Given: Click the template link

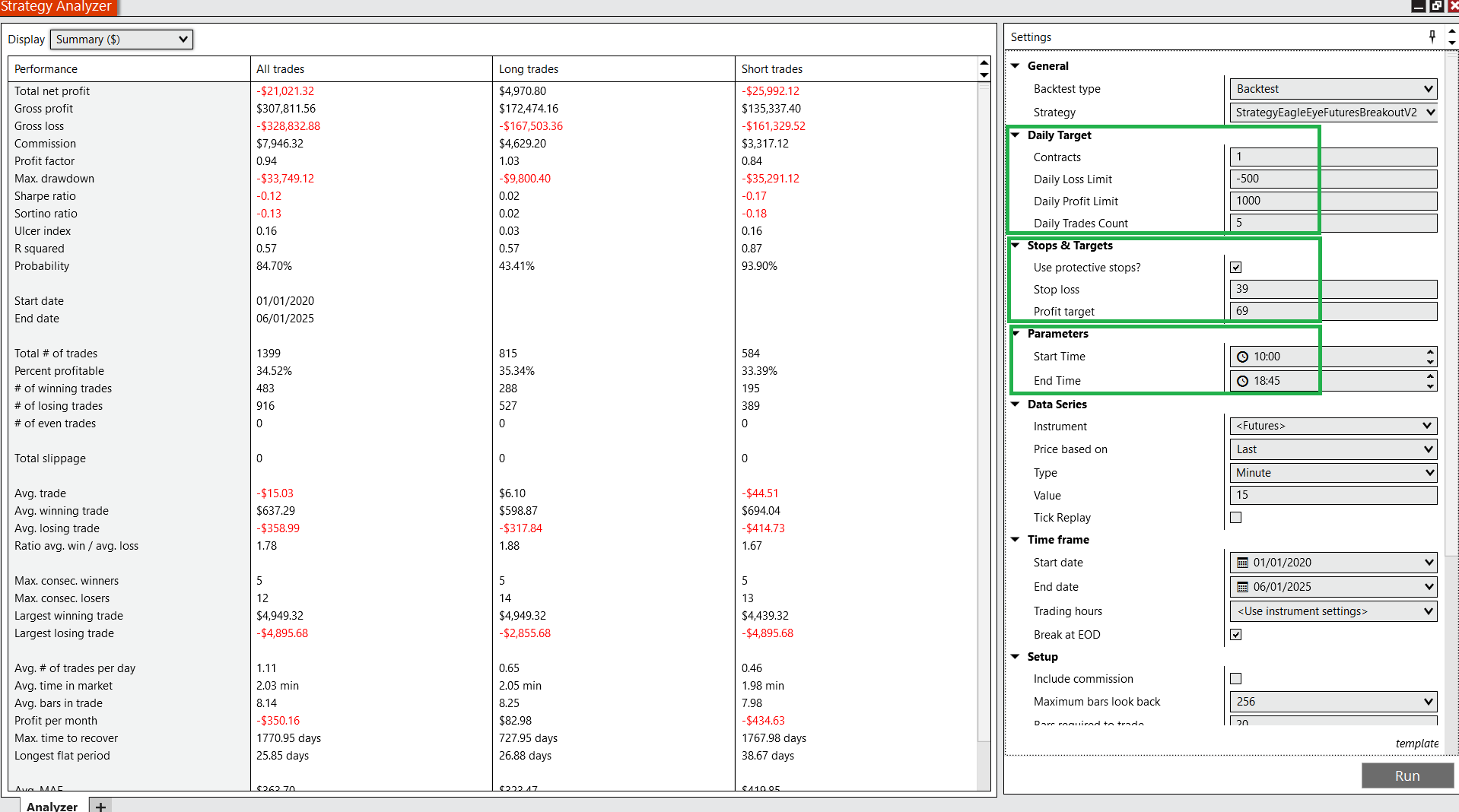Looking at the screenshot, I should click(x=1416, y=744).
